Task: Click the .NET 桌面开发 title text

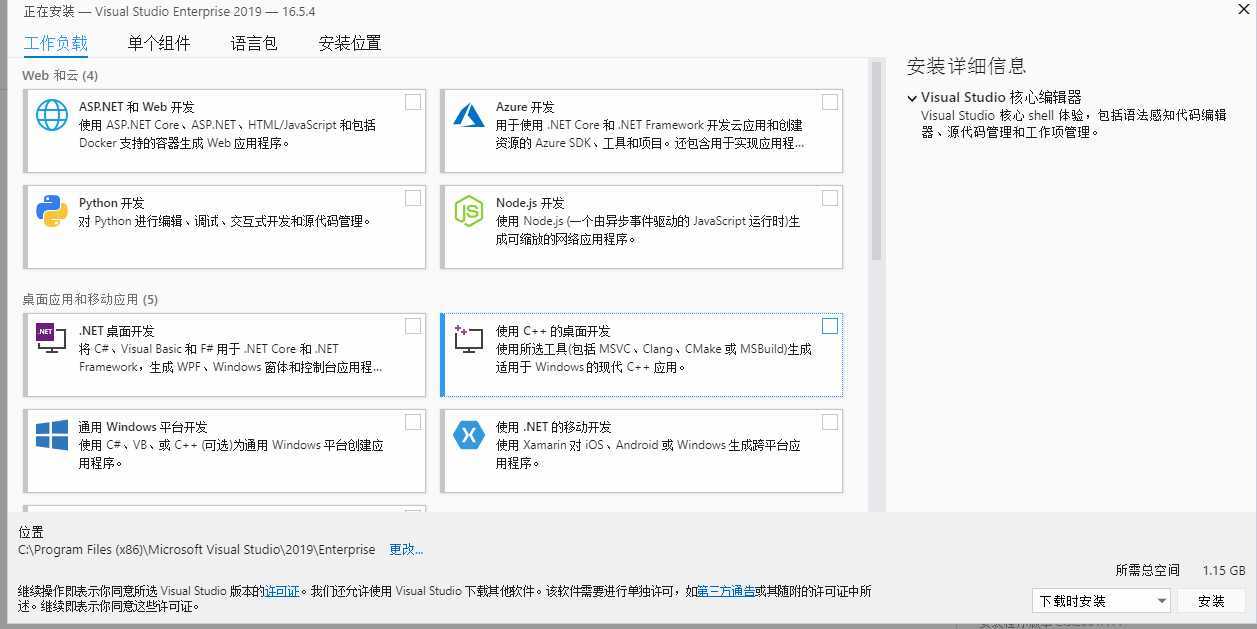Action: coord(117,331)
